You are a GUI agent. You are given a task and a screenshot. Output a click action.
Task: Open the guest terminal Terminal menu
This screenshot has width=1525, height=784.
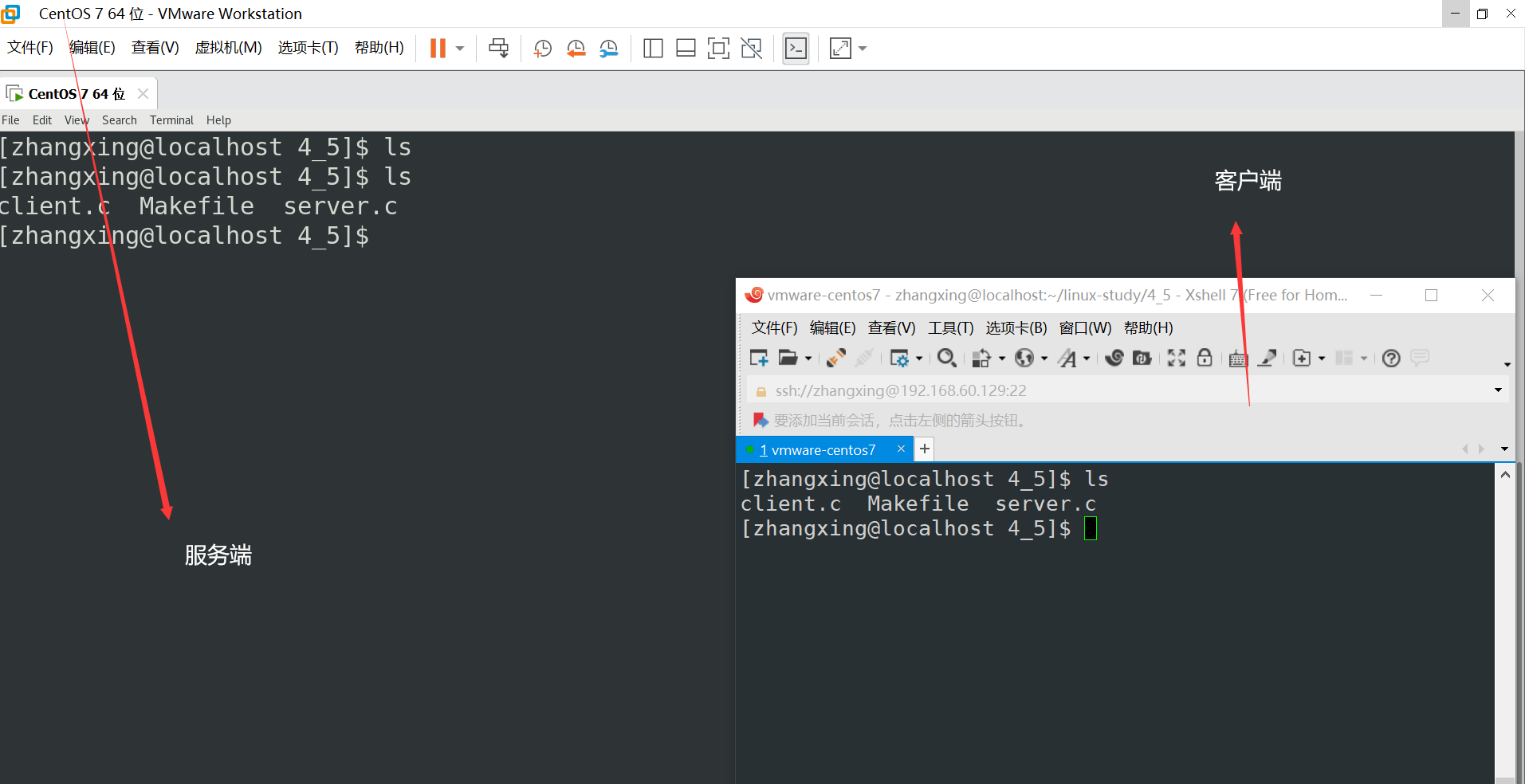(171, 120)
